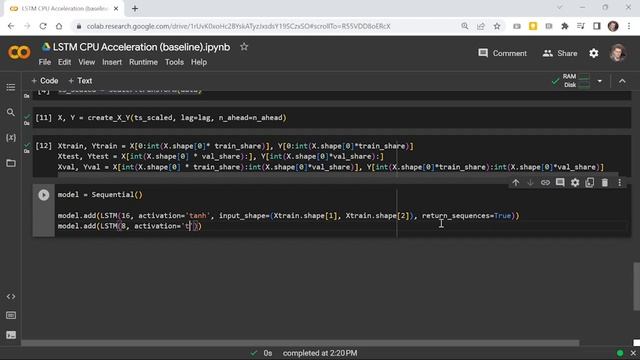Image resolution: width=640 pixels, height=360 pixels.
Task: Close the LSTM CPU Acceleration tab
Action: (x=116, y=8)
